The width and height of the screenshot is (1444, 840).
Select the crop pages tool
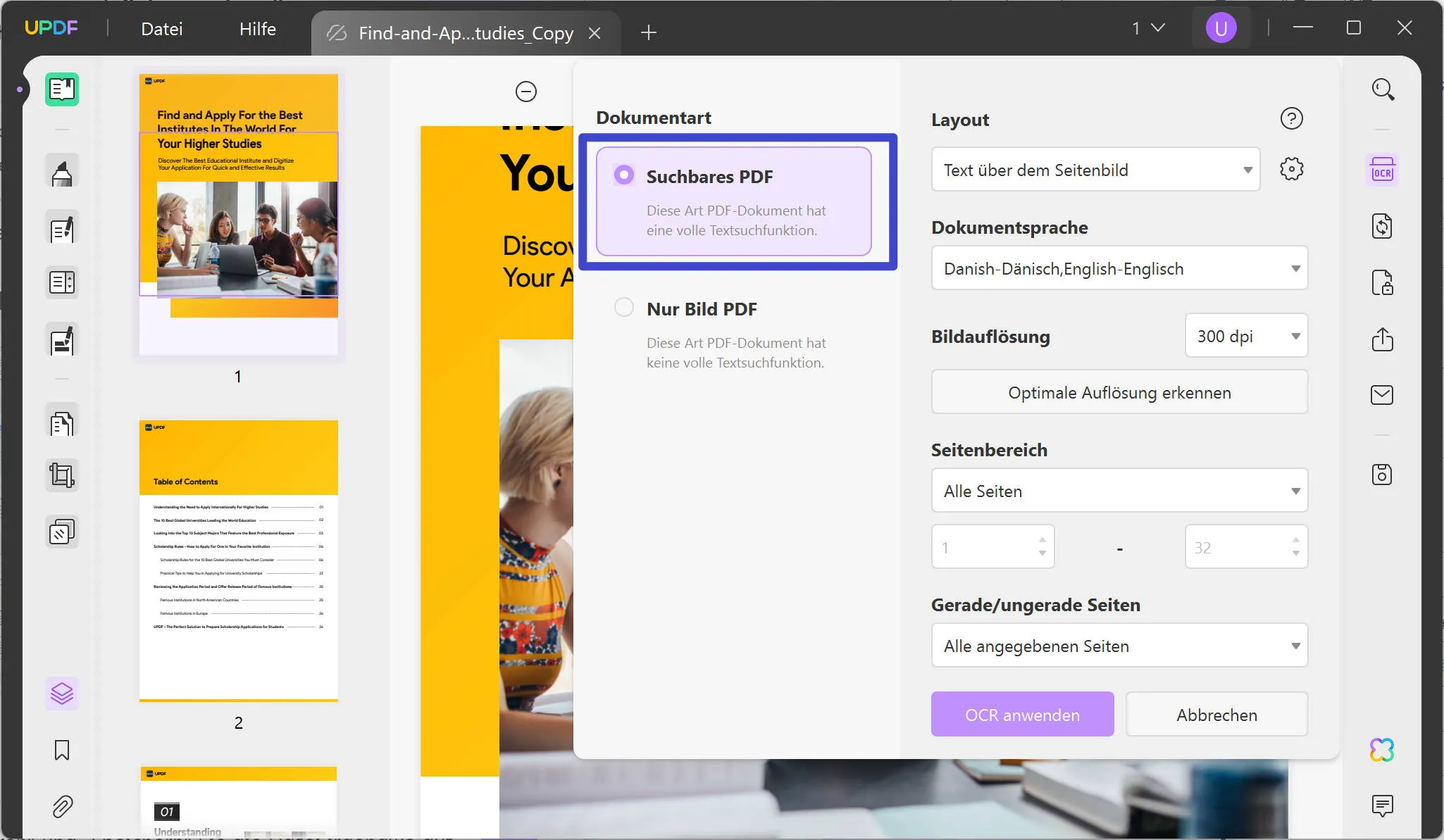click(x=62, y=475)
